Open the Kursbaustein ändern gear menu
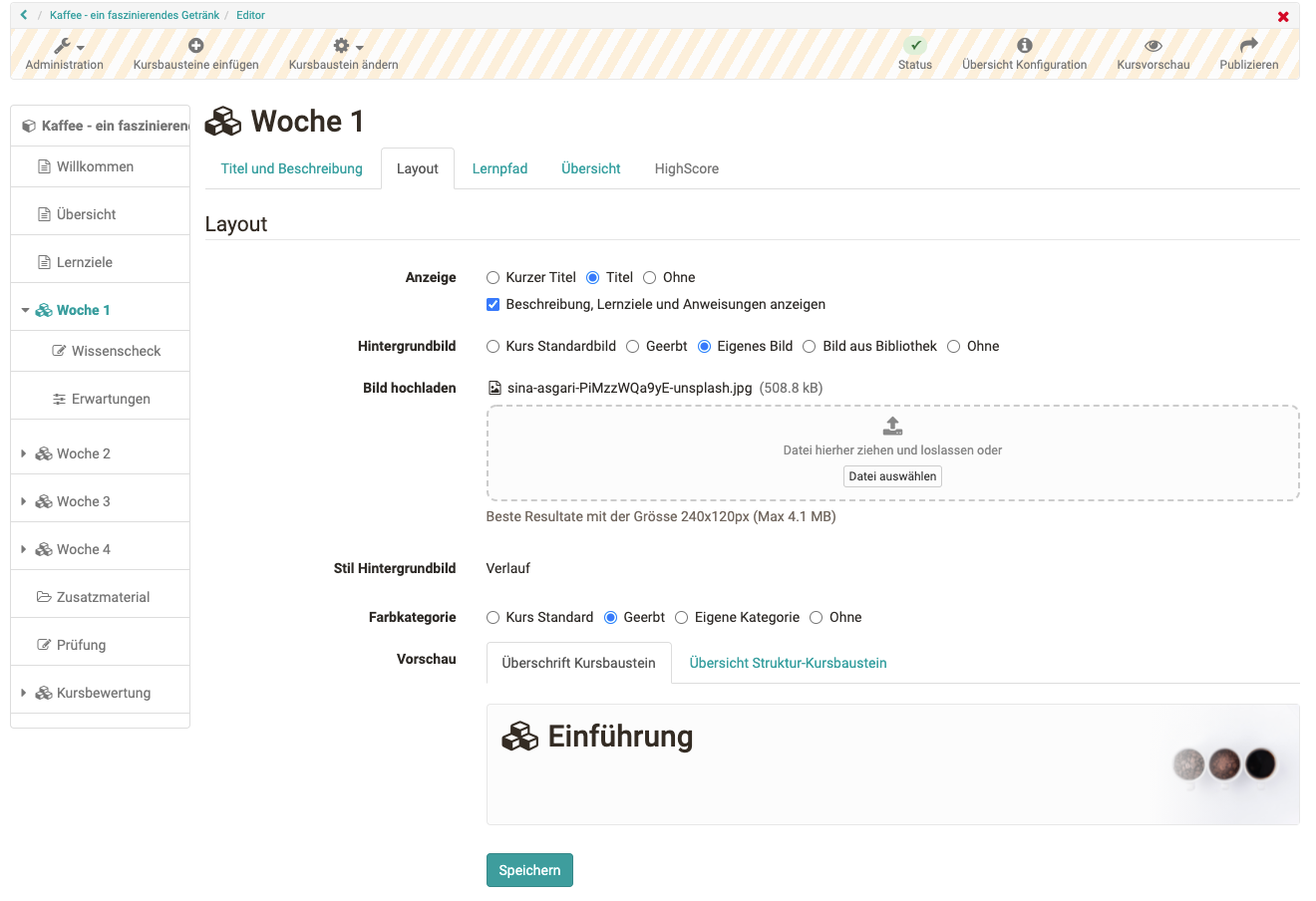 click(x=344, y=46)
